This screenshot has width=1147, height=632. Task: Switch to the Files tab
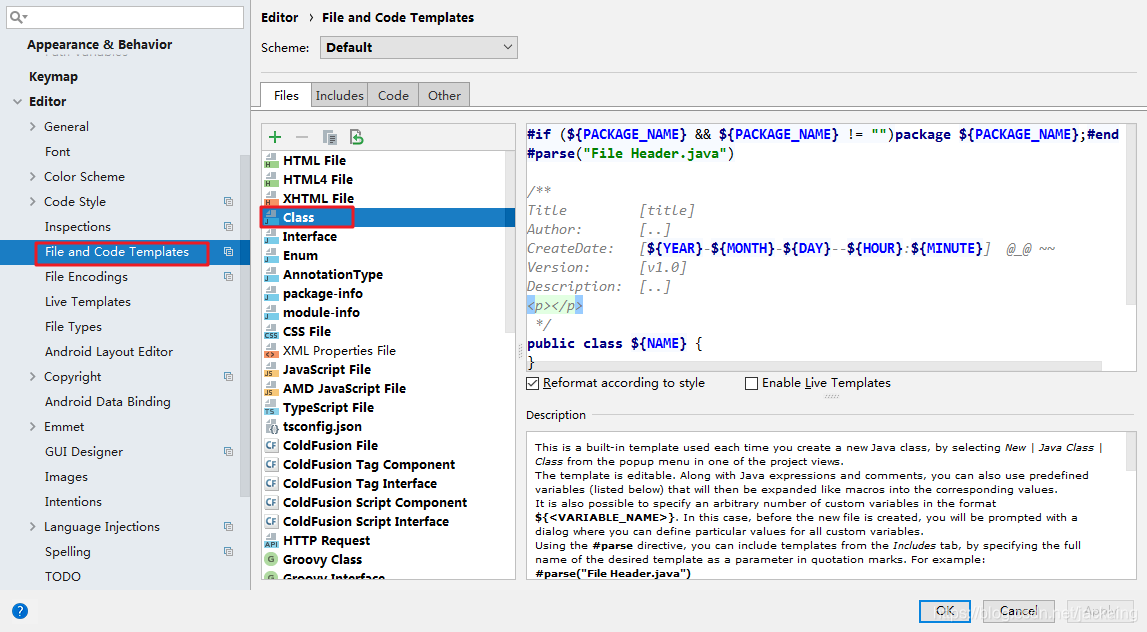pyautogui.click(x=286, y=95)
